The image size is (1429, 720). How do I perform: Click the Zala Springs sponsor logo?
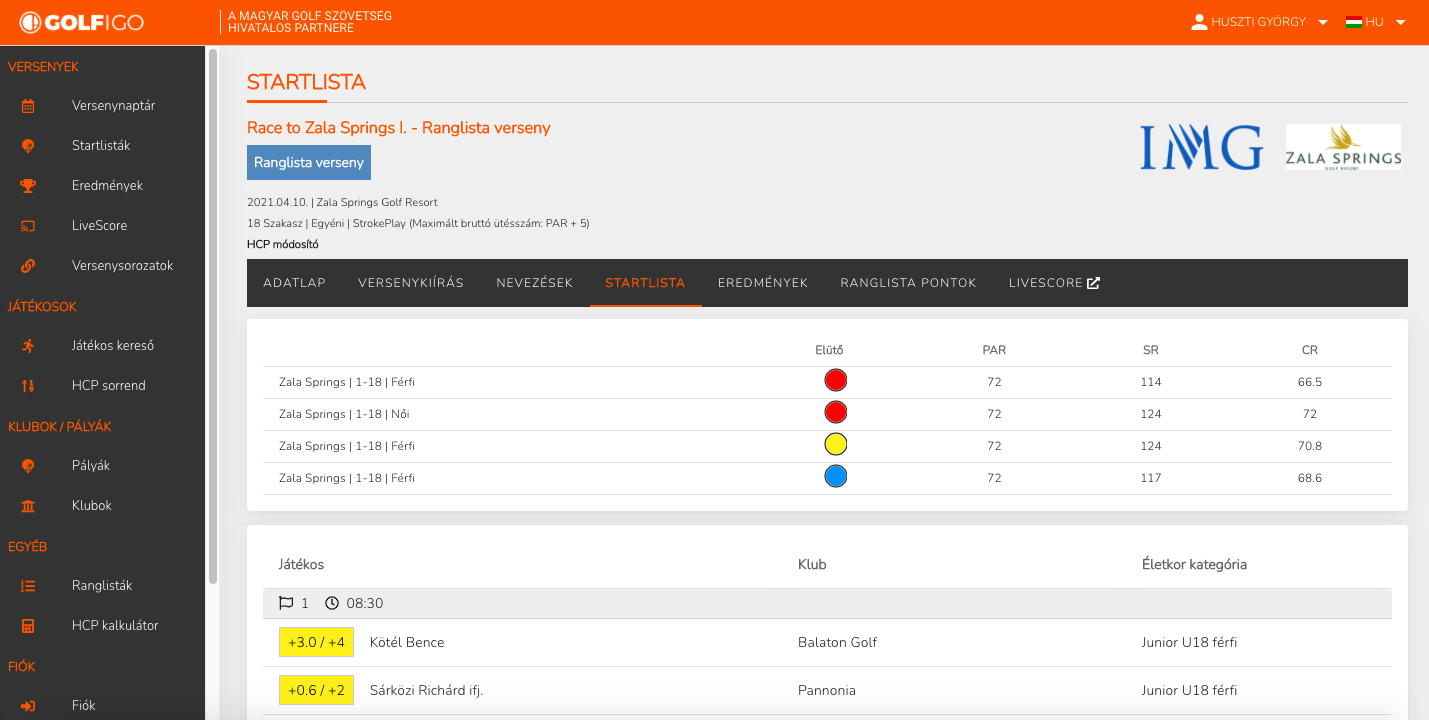click(1343, 147)
